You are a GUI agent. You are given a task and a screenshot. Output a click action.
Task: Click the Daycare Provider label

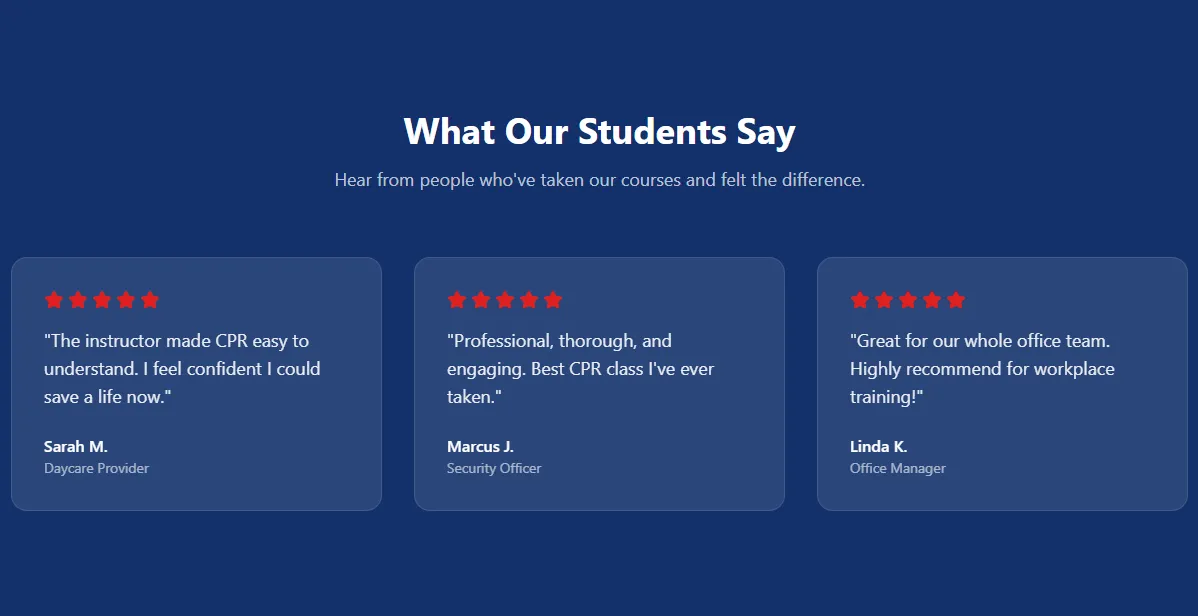pos(96,468)
